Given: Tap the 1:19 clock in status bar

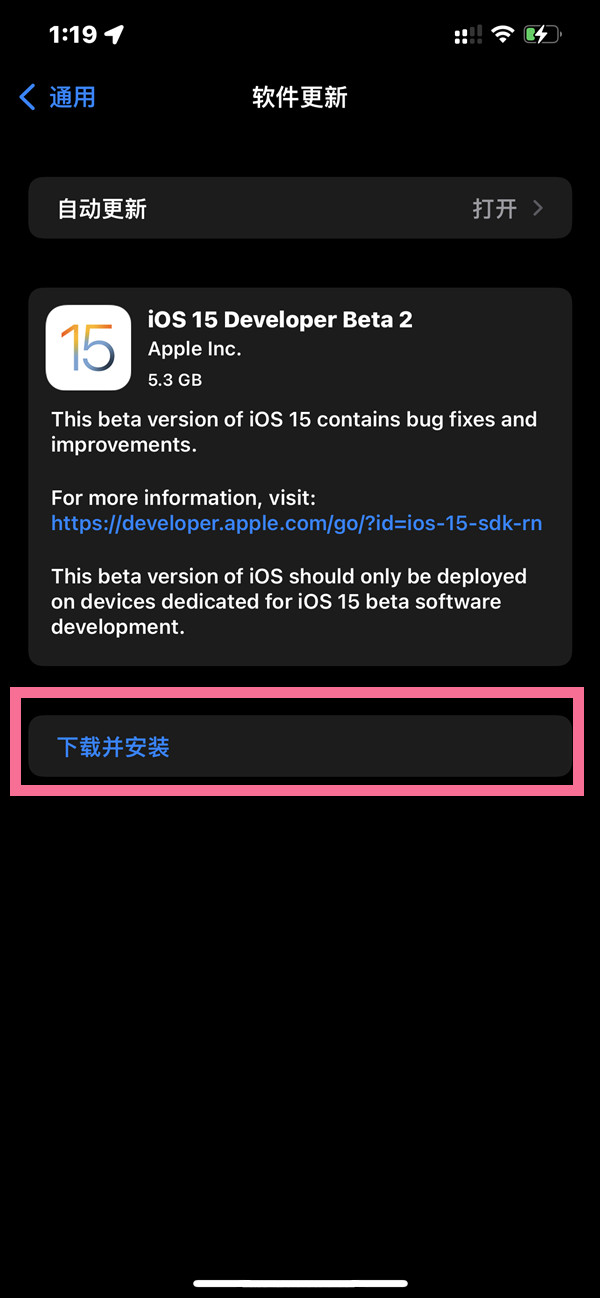Looking at the screenshot, I should tap(73, 34).
